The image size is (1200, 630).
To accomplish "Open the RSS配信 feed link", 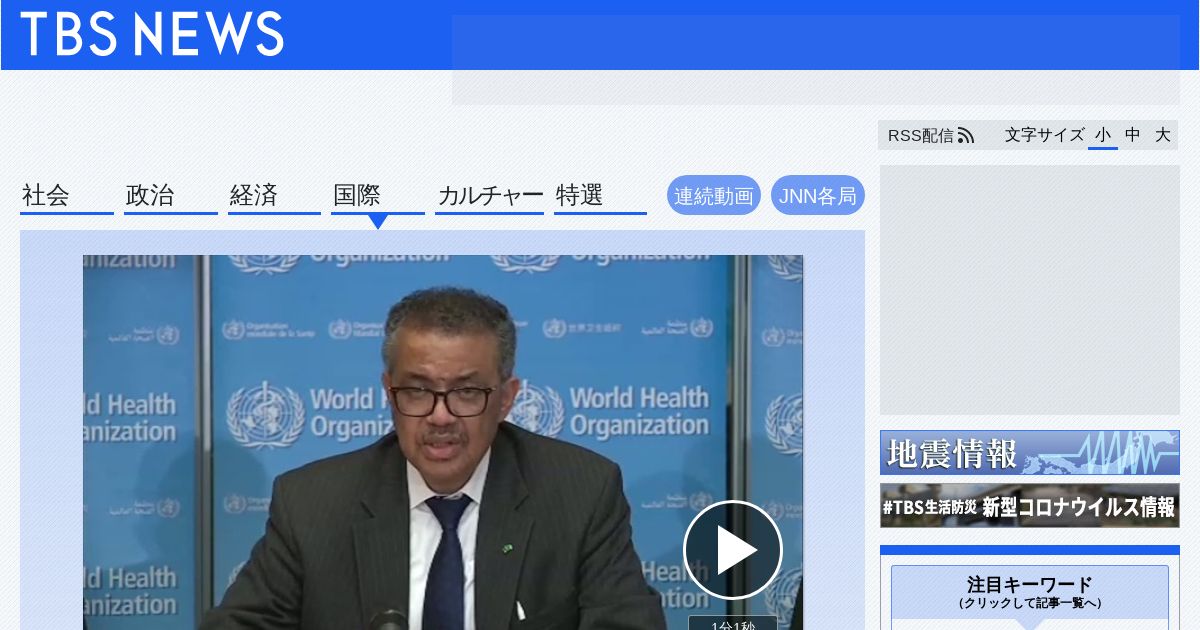I will 930,135.
